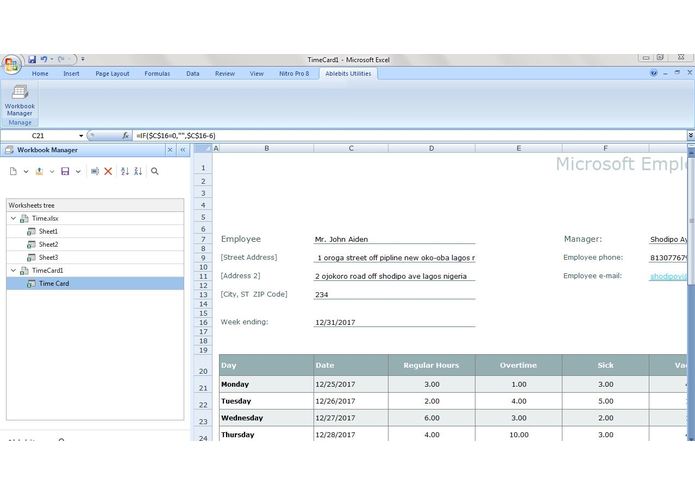Screen dimensions: 695x494
Task: Click the Overtime table header
Action: coord(518,365)
